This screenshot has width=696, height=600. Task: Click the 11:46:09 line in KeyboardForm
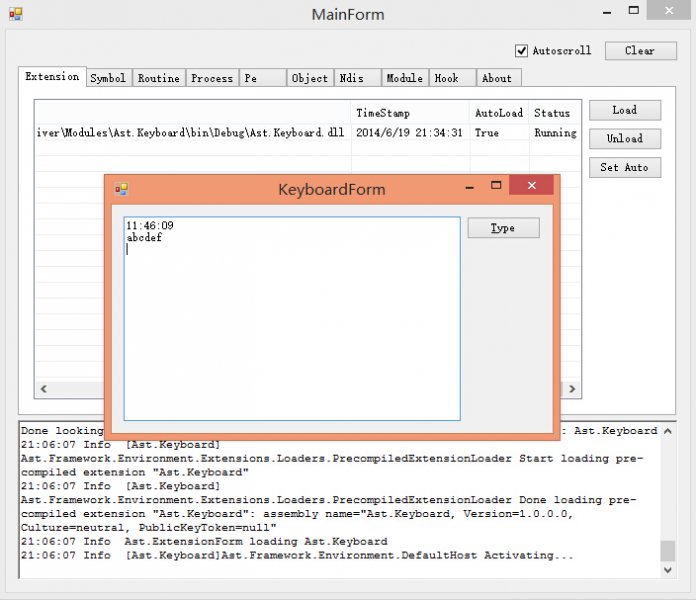click(150, 225)
